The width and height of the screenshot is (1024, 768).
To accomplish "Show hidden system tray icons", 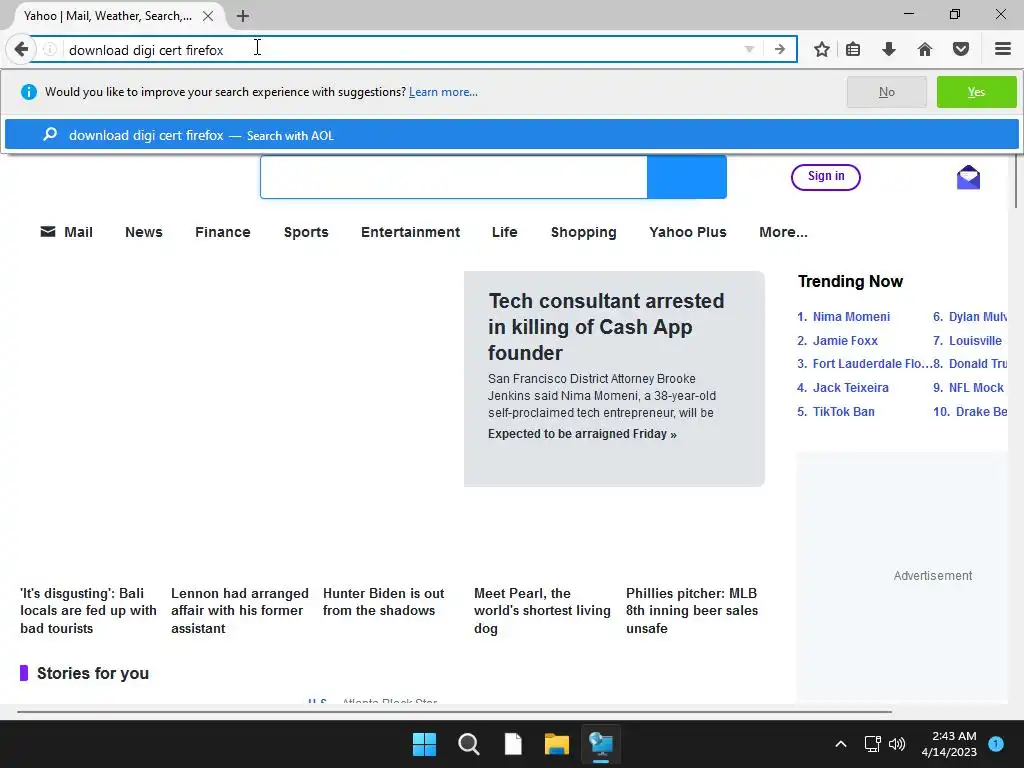I will (841, 744).
